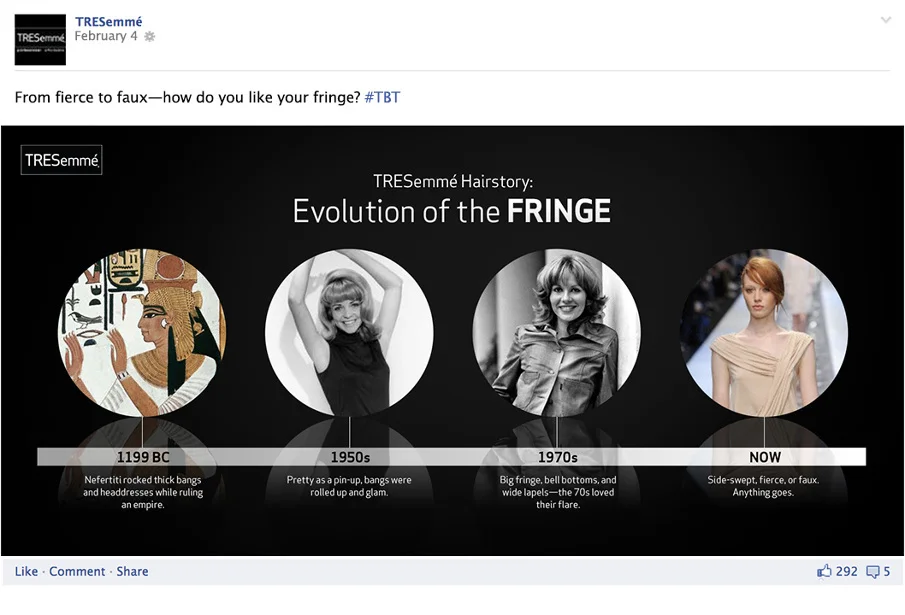Image resolution: width=905 pixels, height=615 pixels.
Task: Open the #TBT hashtag
Action: [382, 97]
